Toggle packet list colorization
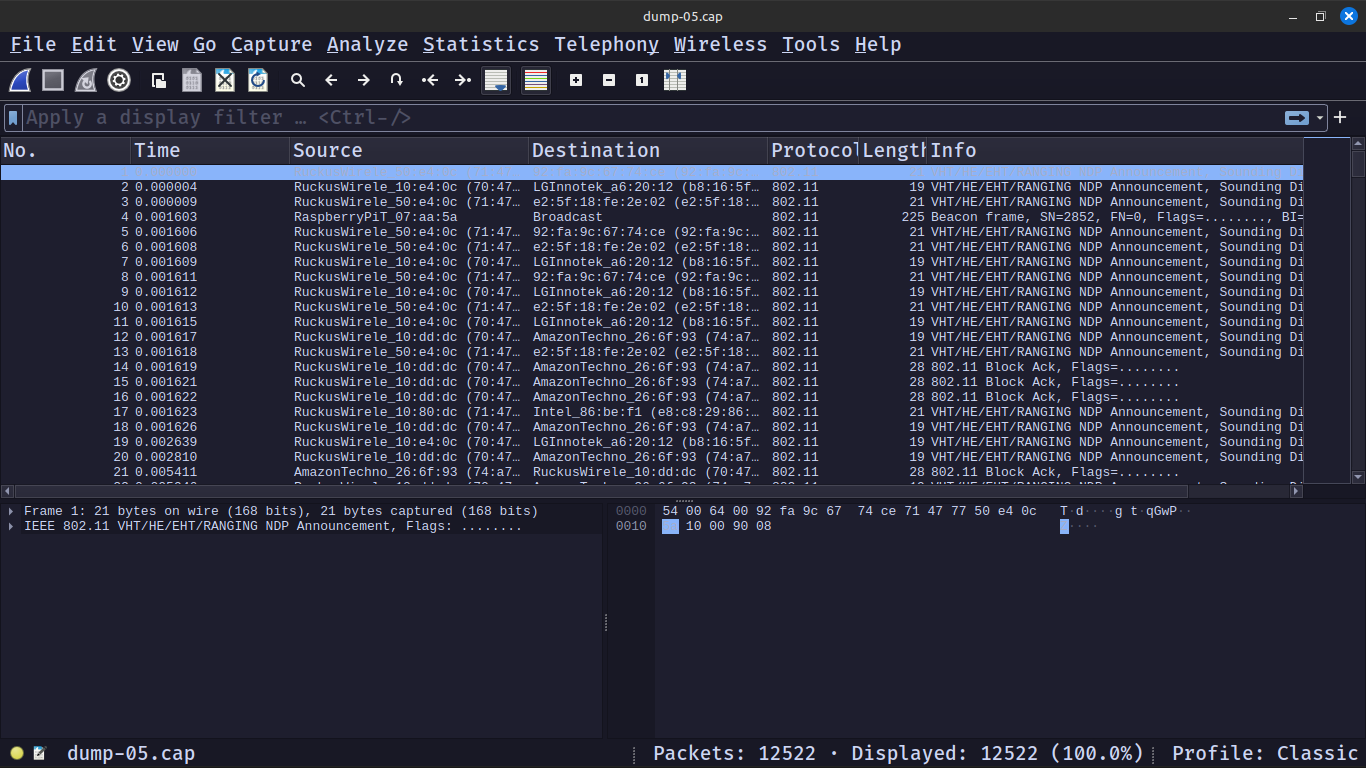 click(536, 80)
